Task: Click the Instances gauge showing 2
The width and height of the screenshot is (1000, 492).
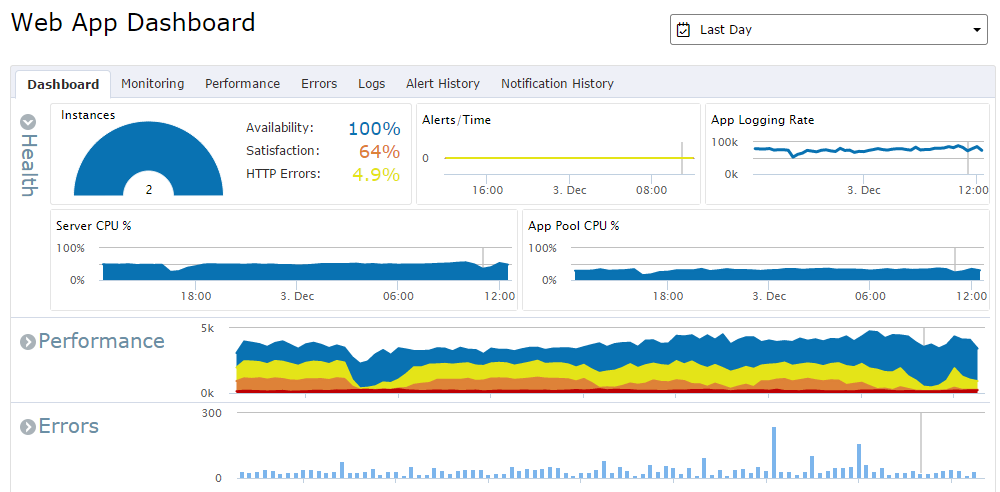Action: point(149,158)
